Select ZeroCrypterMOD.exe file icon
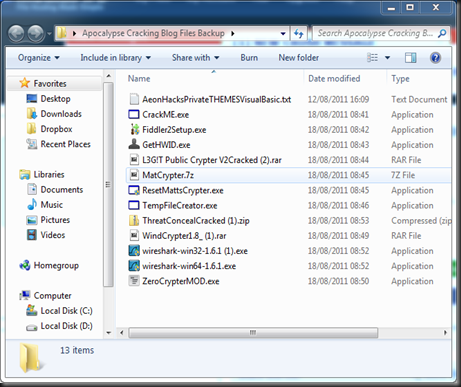The height and width of the screenshot is (387, 461). tap(134, 281)
